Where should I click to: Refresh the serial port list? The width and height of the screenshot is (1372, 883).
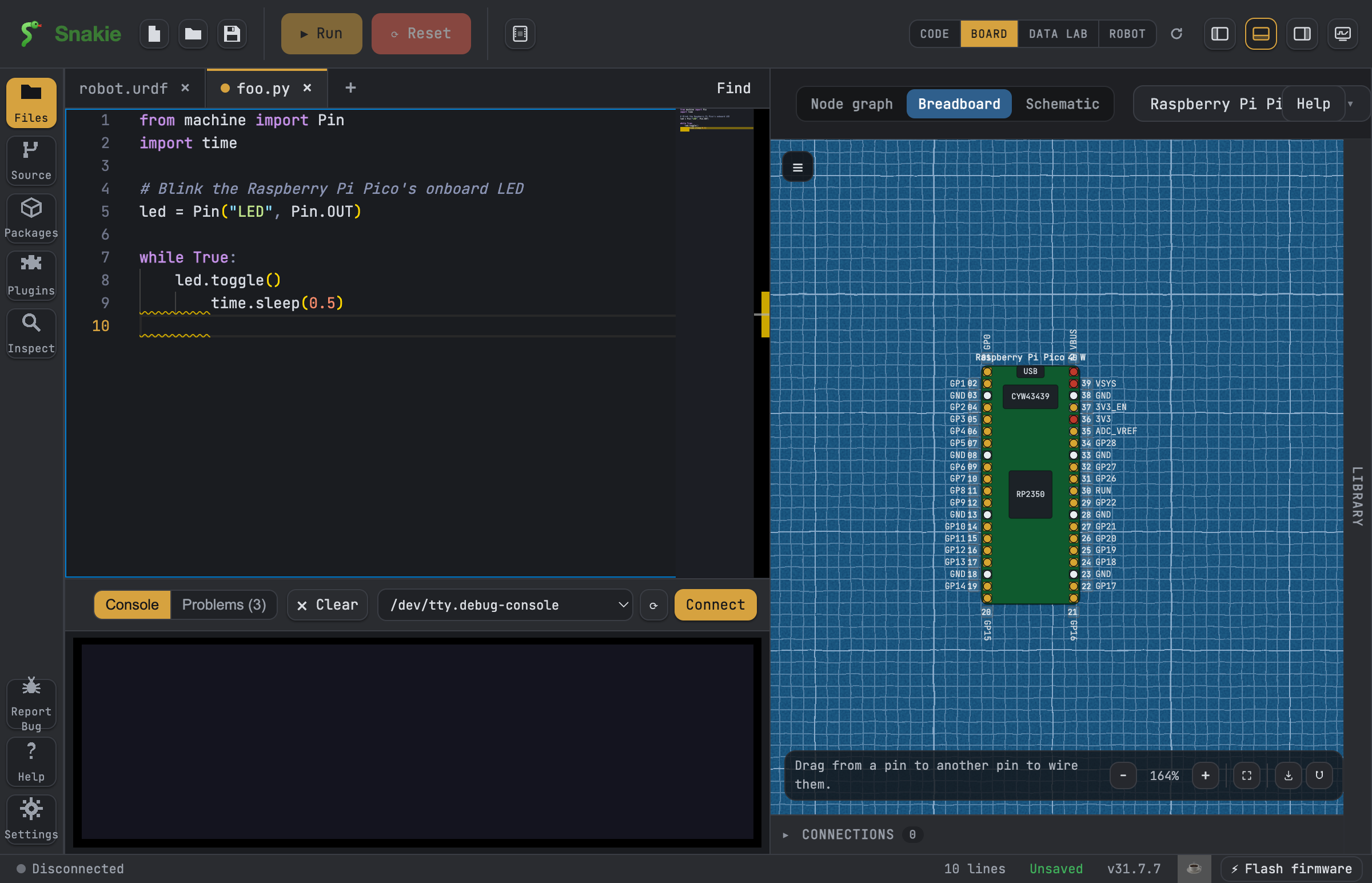click(653, 605)
